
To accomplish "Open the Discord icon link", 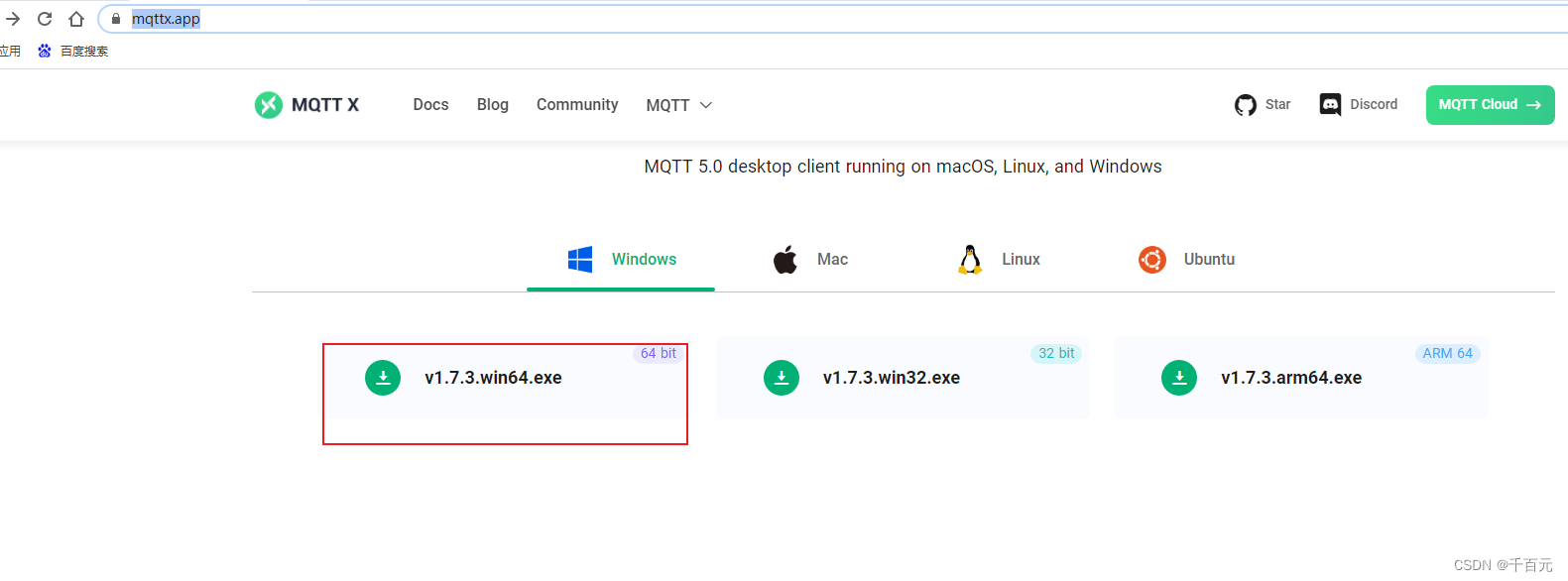I will pyautogui.click(x=1331, y=104).
